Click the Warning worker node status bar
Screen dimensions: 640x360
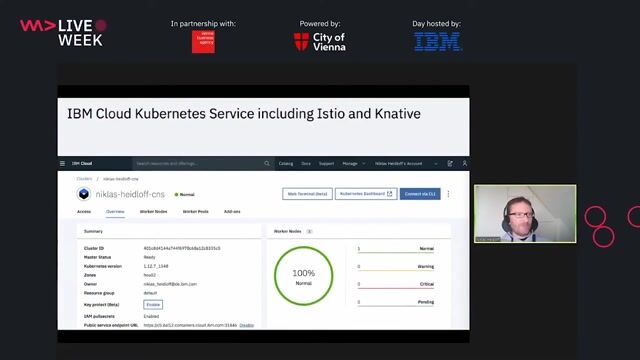[x=396, y=267]
